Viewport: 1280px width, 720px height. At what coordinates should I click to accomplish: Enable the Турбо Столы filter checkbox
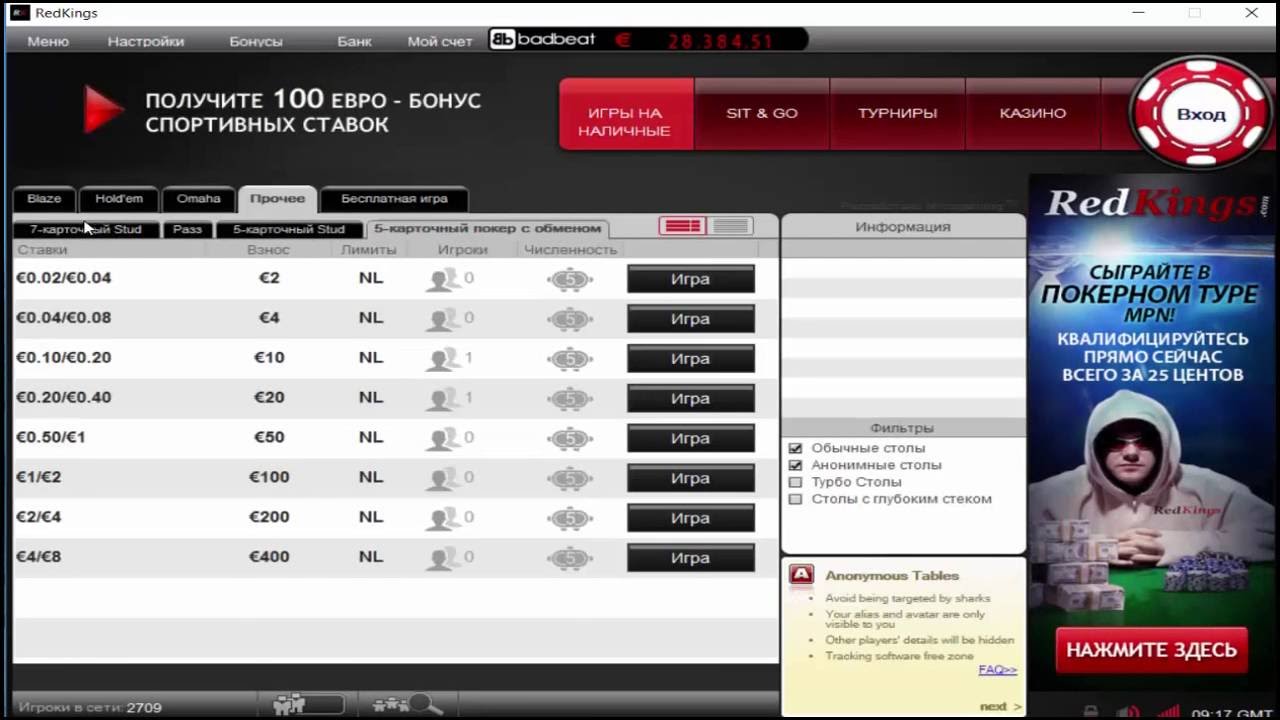click(796, 483)
